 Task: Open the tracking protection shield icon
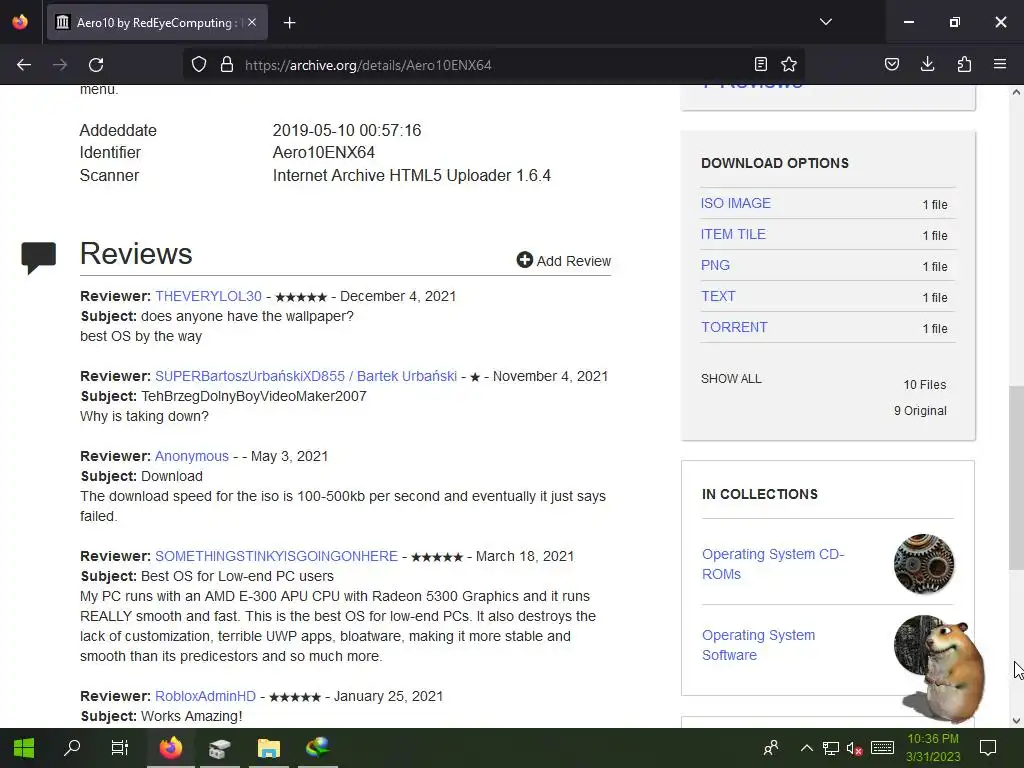pyautogui.click(x=199, y=65)
